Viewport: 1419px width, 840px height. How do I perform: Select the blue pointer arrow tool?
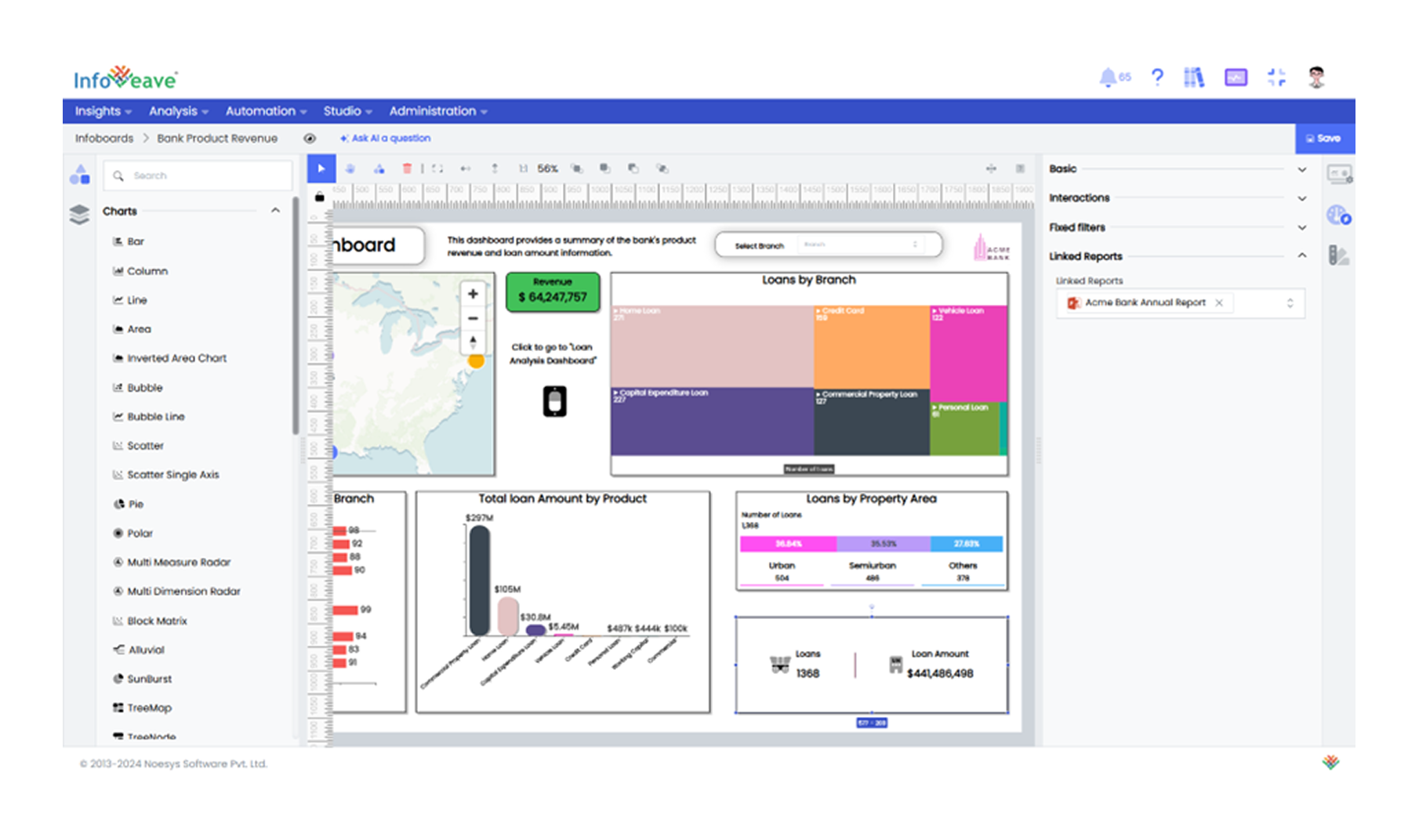321,168
